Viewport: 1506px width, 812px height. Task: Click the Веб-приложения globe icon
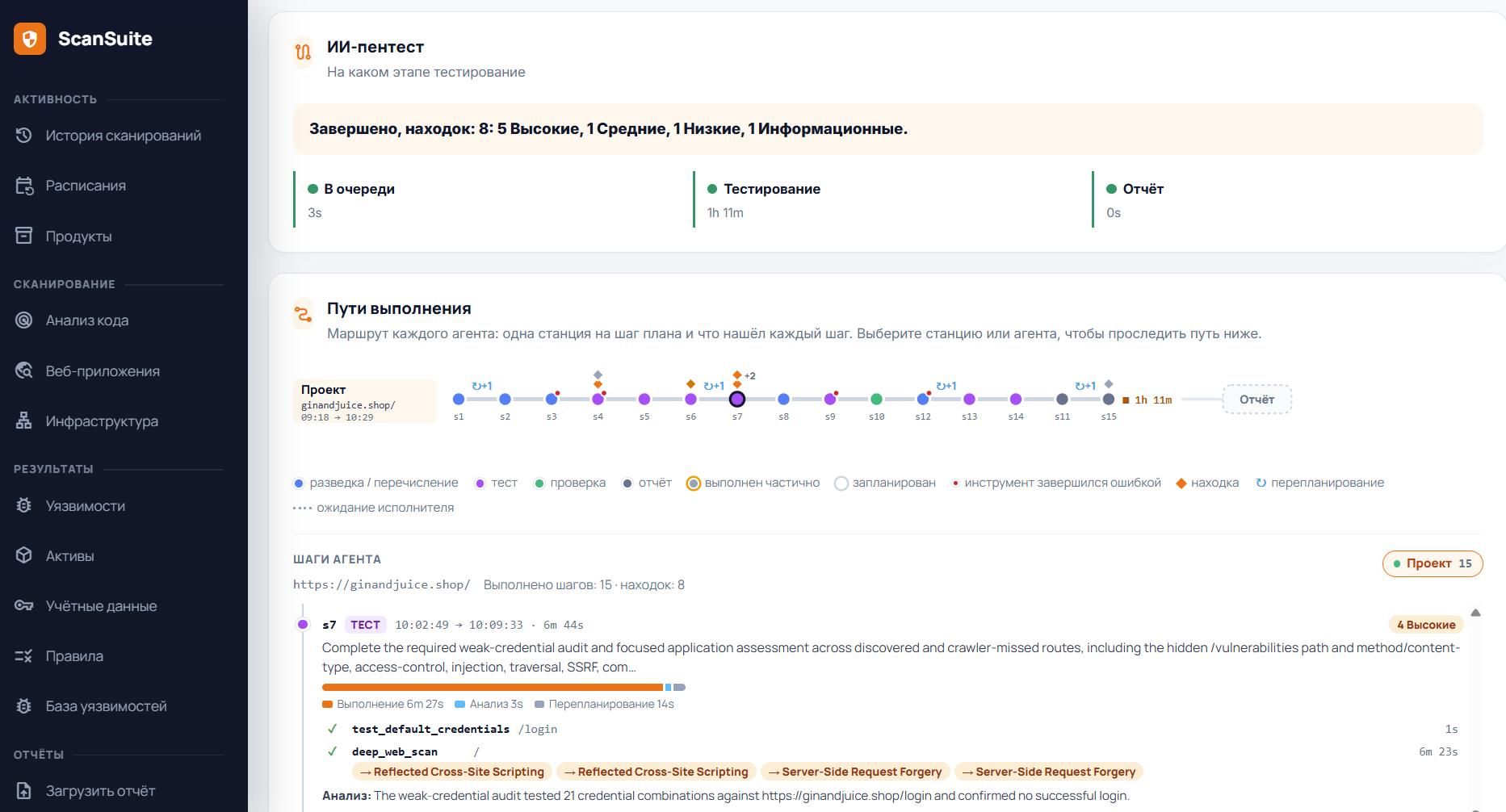[24, 370]
